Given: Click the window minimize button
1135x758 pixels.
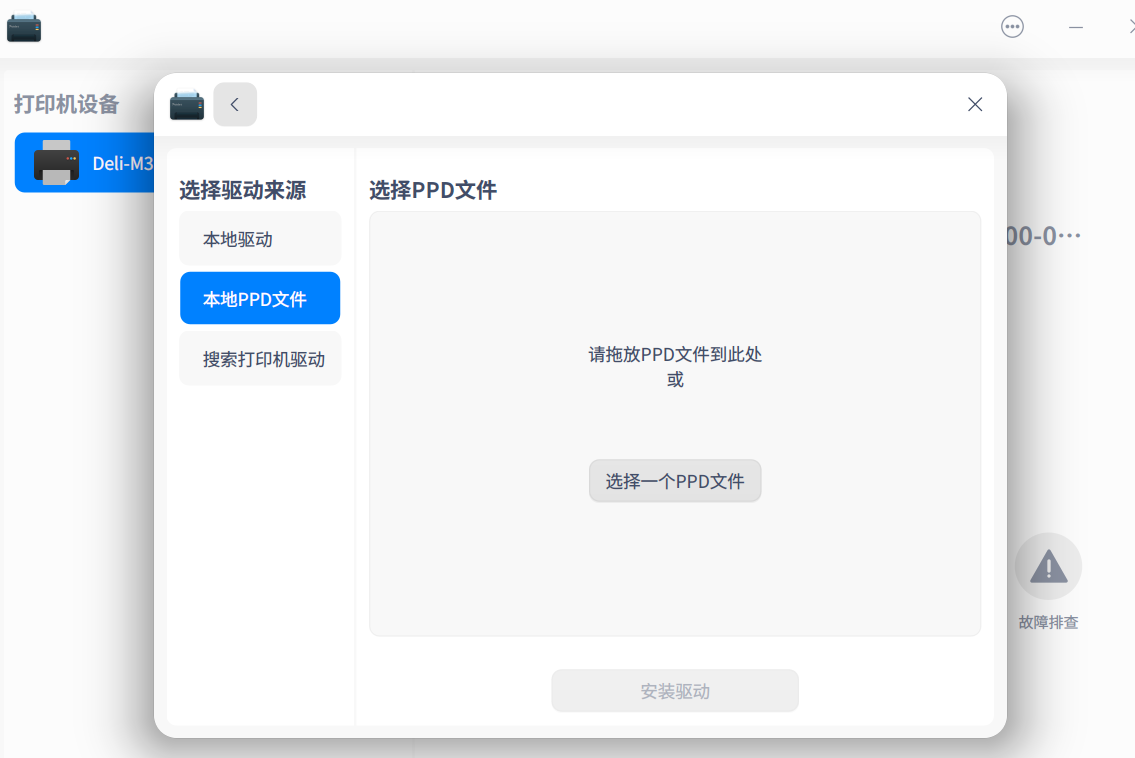Looking at the screenshot, I should (1076, 27).
